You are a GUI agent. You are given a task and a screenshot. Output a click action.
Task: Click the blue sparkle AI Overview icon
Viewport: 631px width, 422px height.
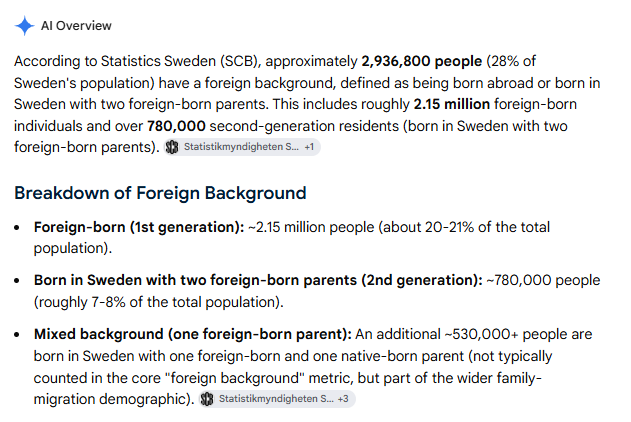click(24, 26)
